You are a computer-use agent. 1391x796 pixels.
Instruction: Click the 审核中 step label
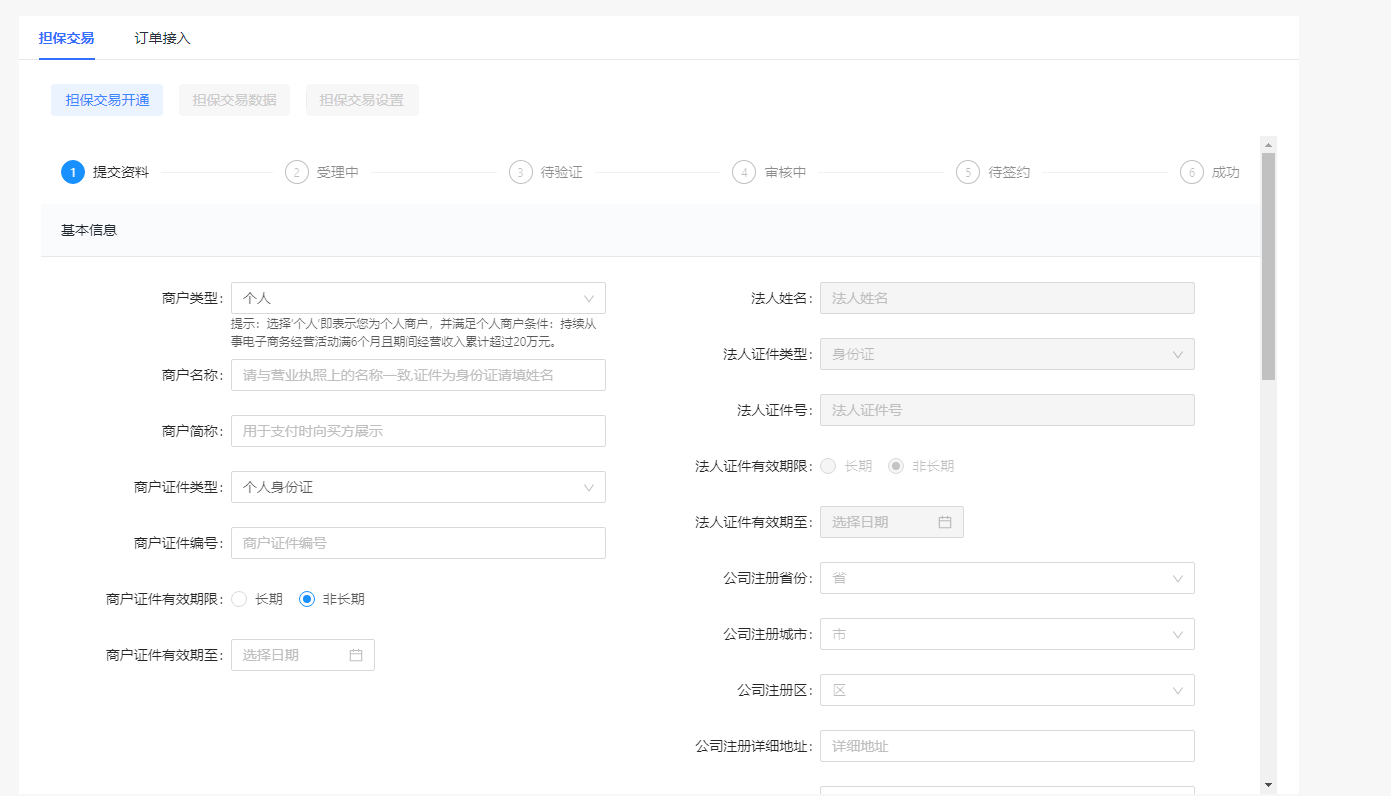[785, 172]
